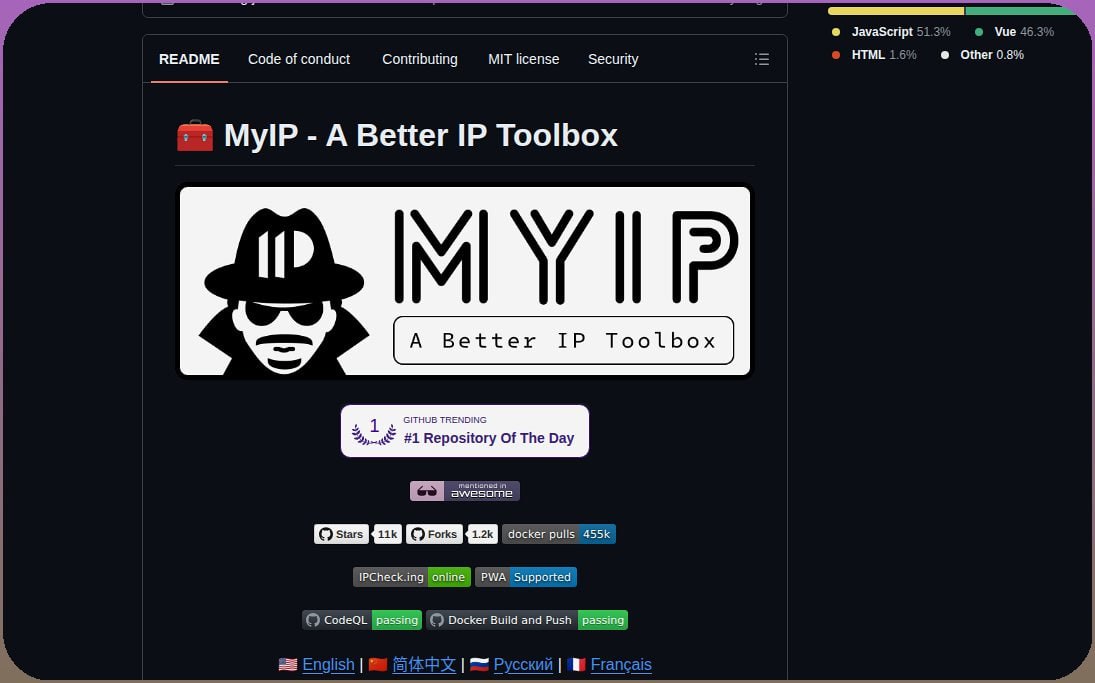1095x683 pixels.
Task: Click the docker pulls 455k badge
Action: 559,534
